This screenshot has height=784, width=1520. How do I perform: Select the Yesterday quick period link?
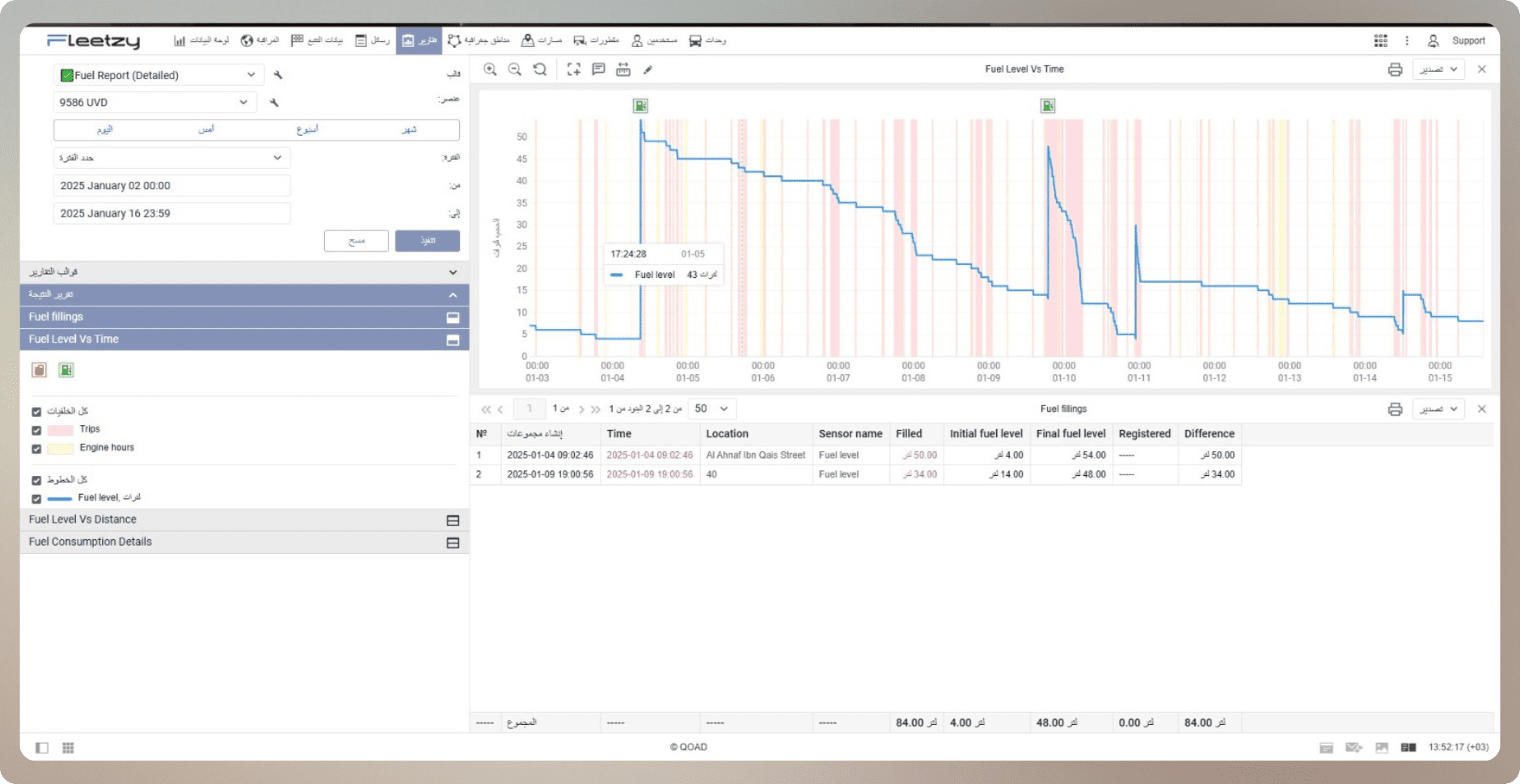pos(206,129)
